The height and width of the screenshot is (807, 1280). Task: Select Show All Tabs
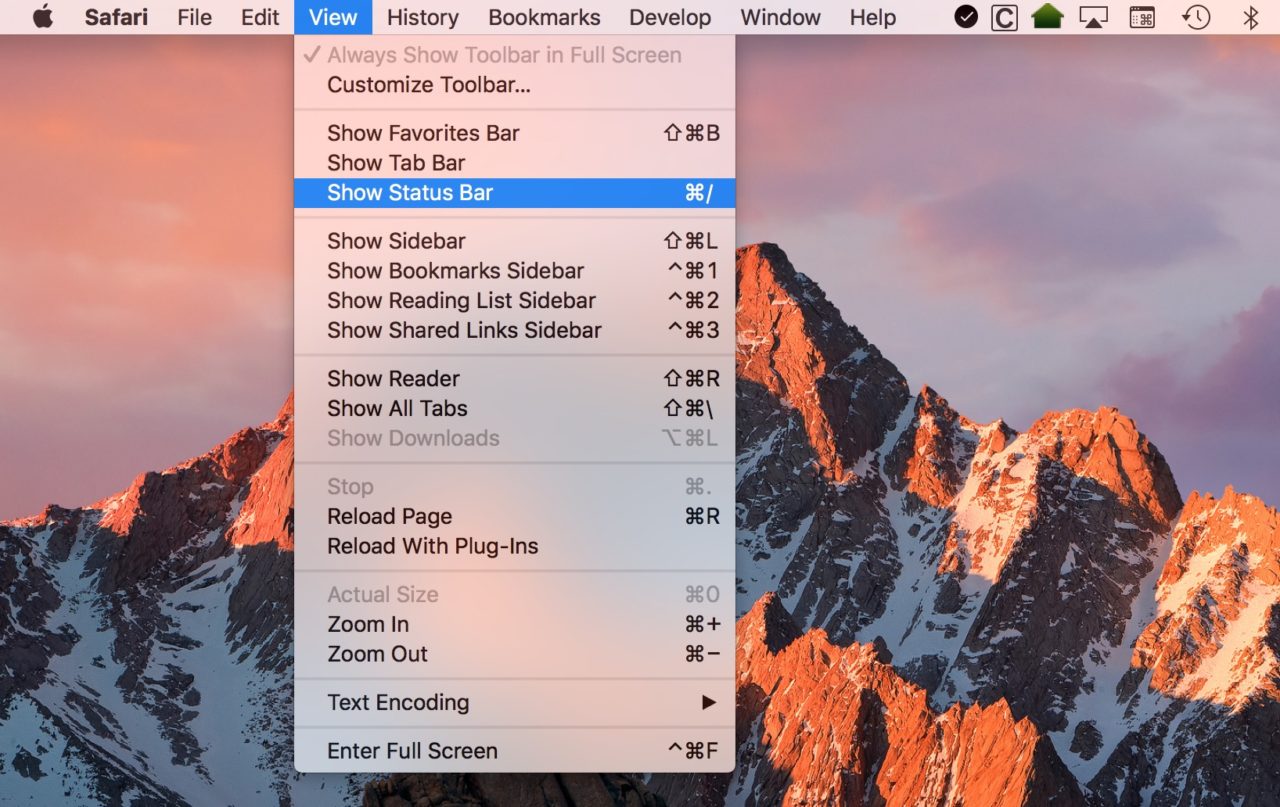(514, 409)
